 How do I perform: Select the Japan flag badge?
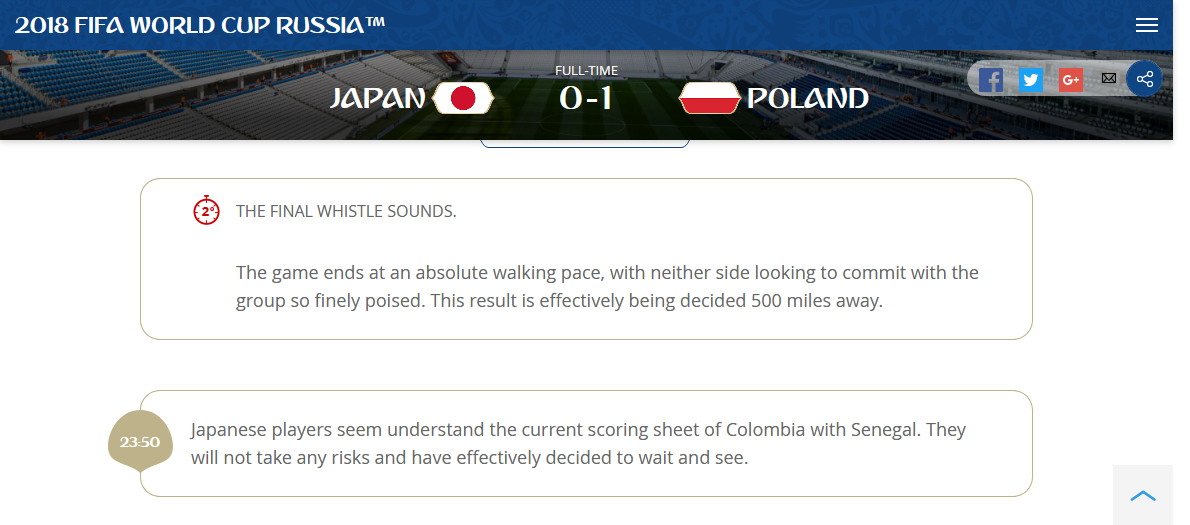coord(463,98)
